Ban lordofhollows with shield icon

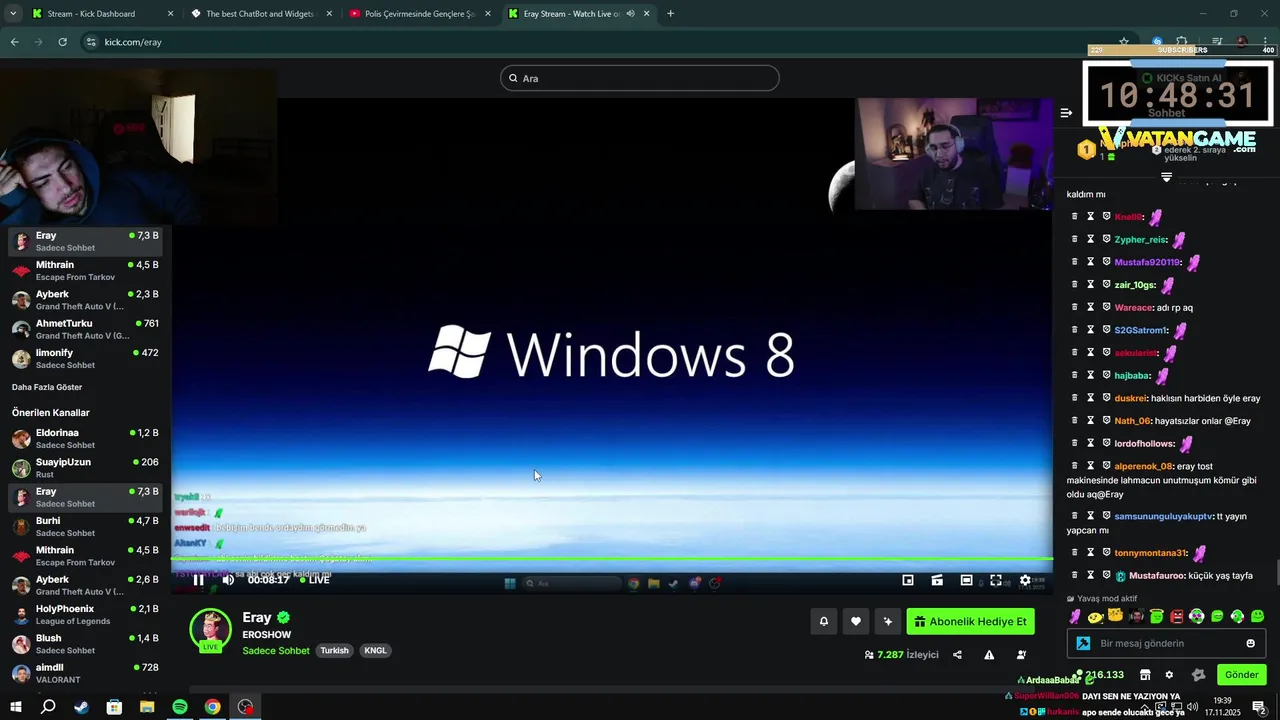pos(1107,443)
